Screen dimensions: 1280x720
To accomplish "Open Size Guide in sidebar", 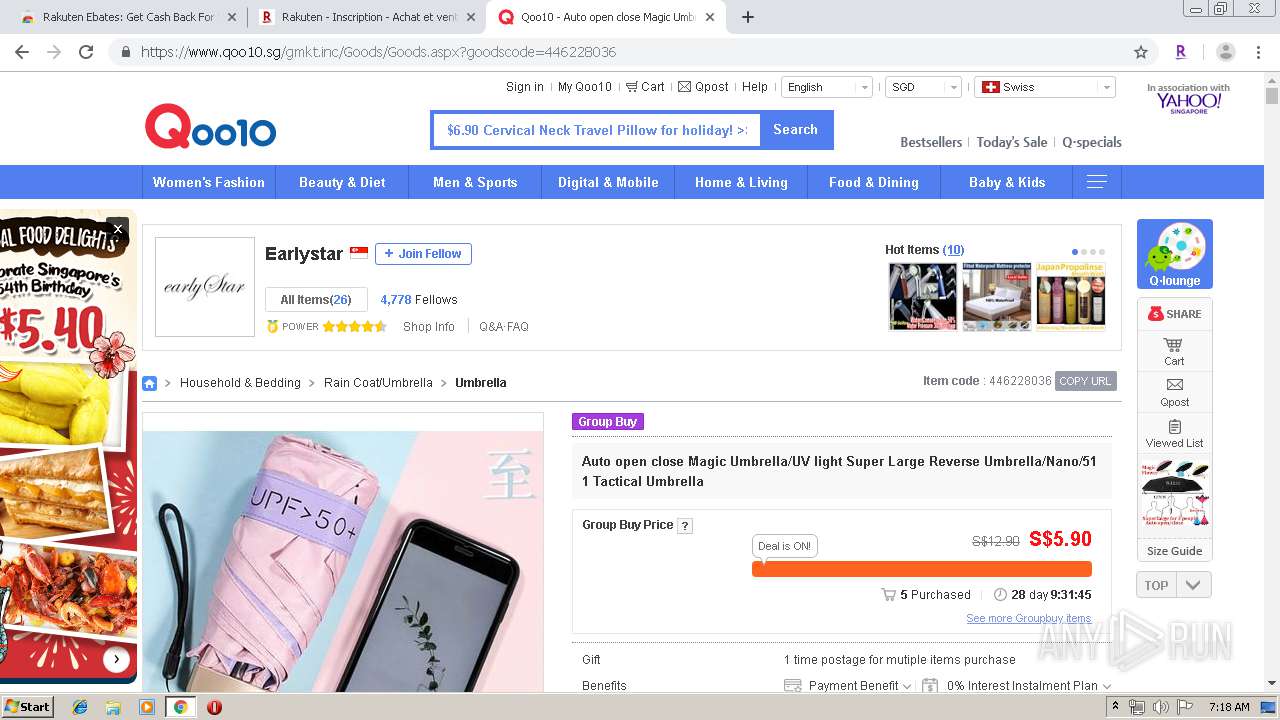I will coord(1174,551).
